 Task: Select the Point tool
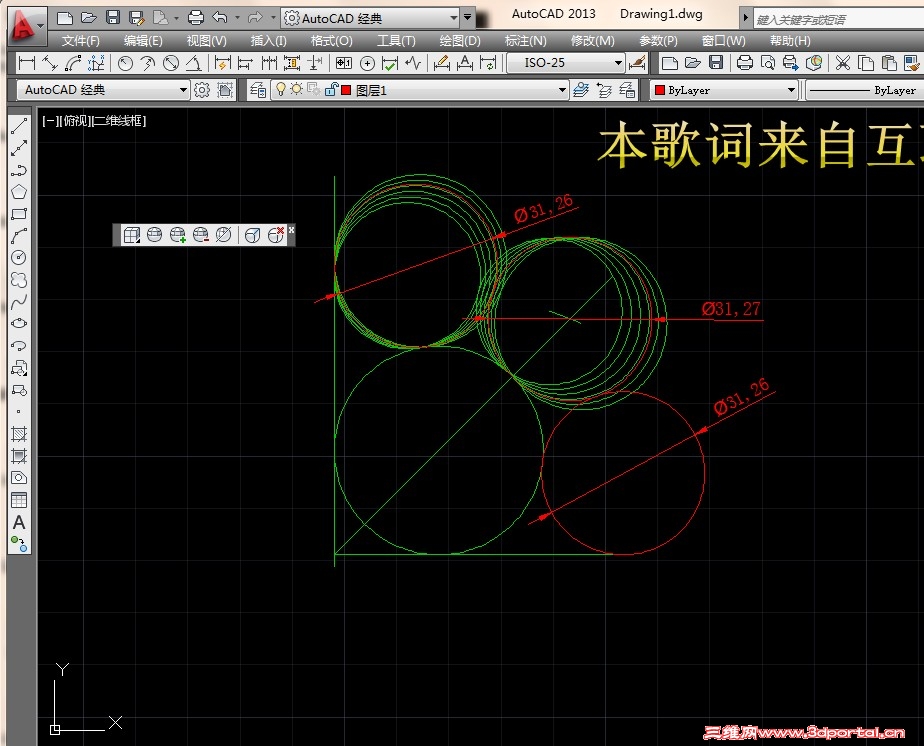click(19, 412)
